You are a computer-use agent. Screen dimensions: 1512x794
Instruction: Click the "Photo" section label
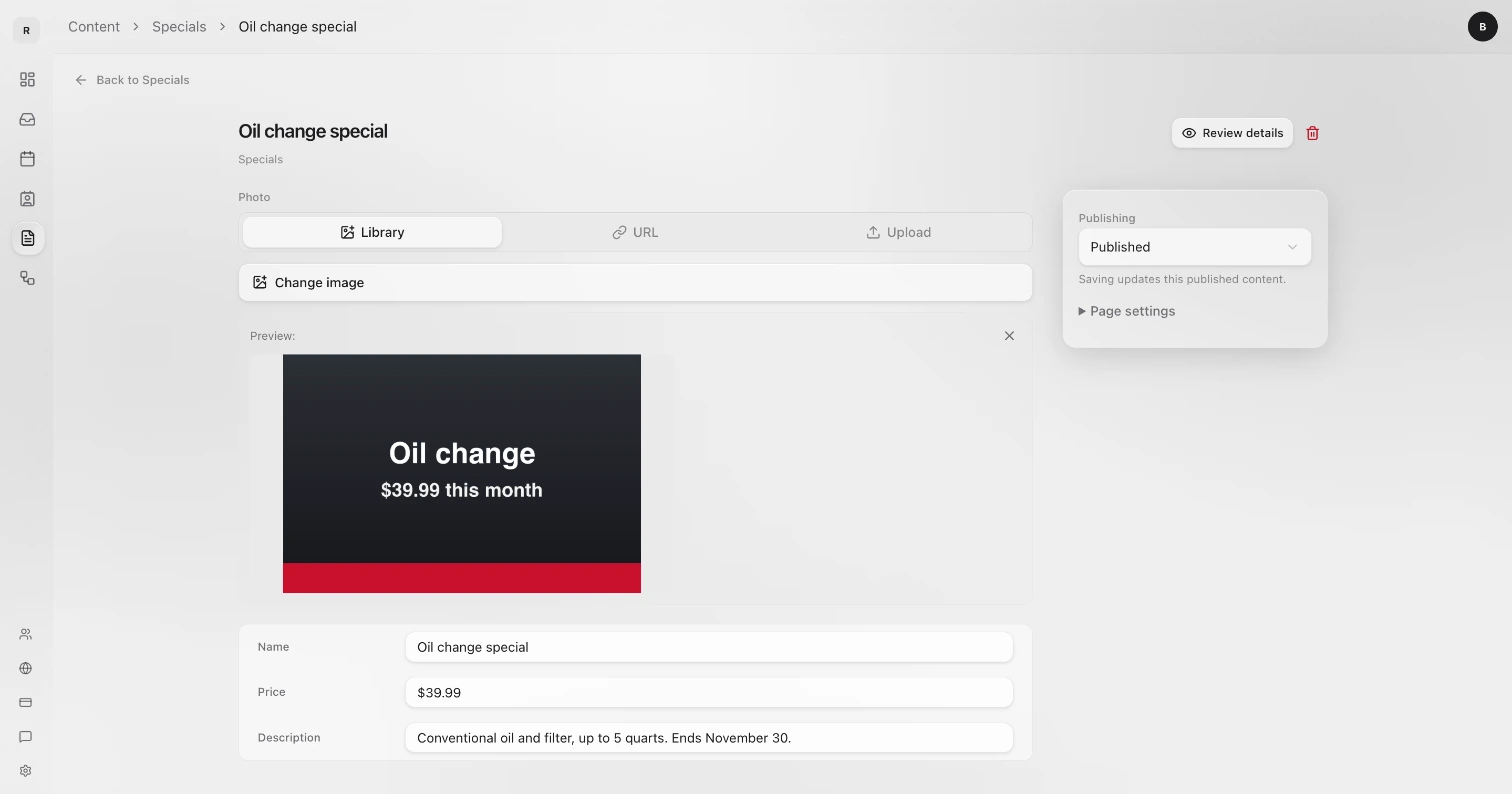pyautogui.click(x=254, y=197)
